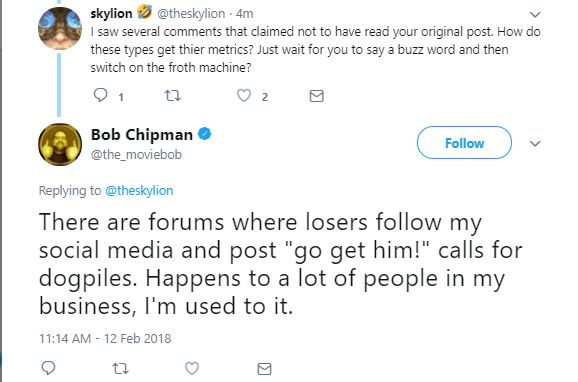Reply to skylion's tweet via speech bubble
Screen dimensions: 578x382
click(100, 95)
